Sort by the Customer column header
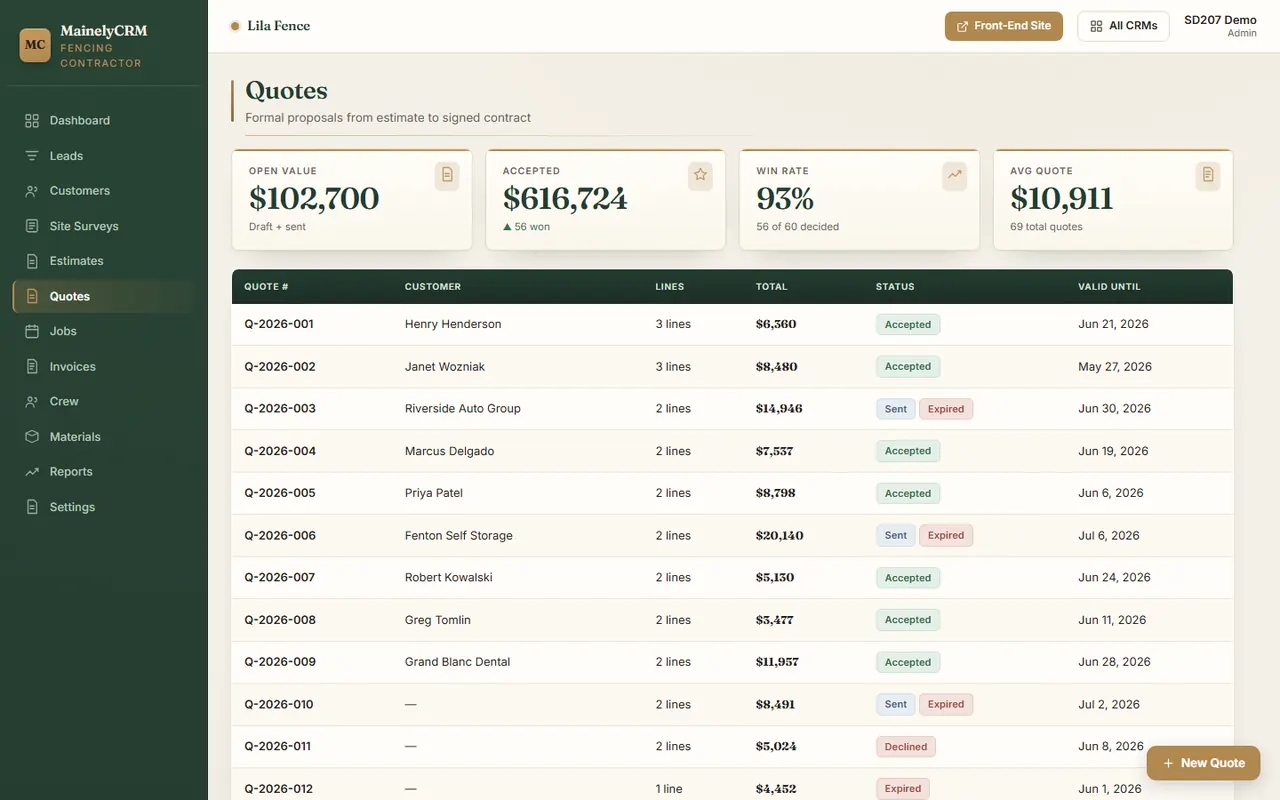 (x=433, y=287)
